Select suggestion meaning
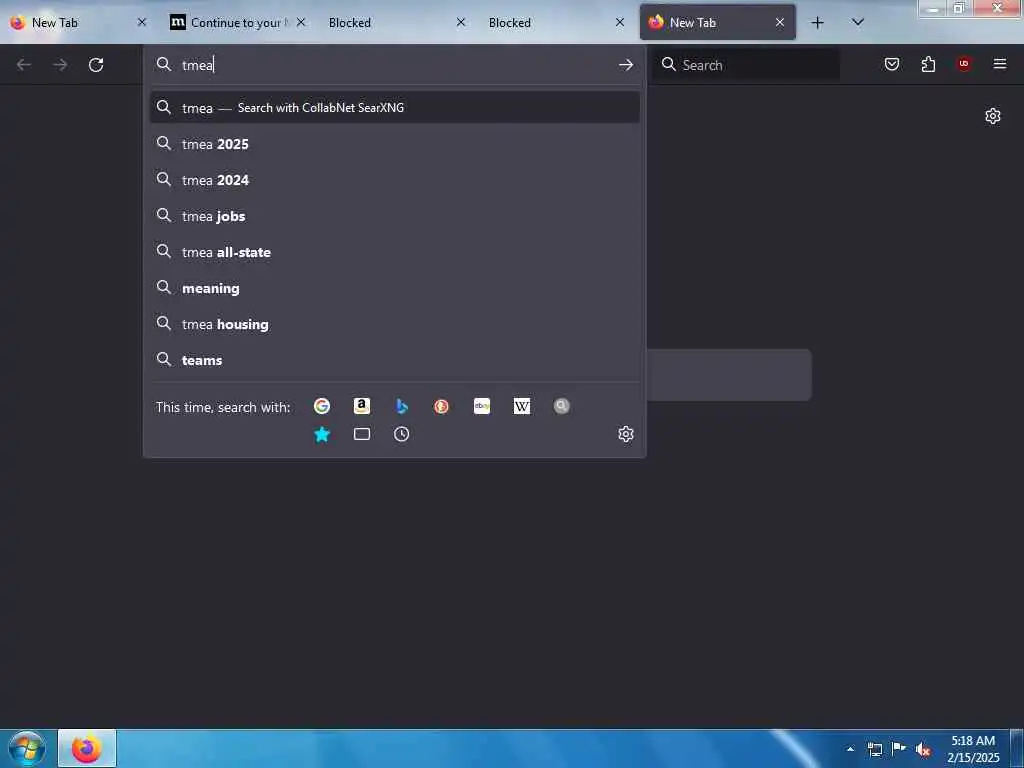This screenshot has height=768, width=1024. pos(394,288)
